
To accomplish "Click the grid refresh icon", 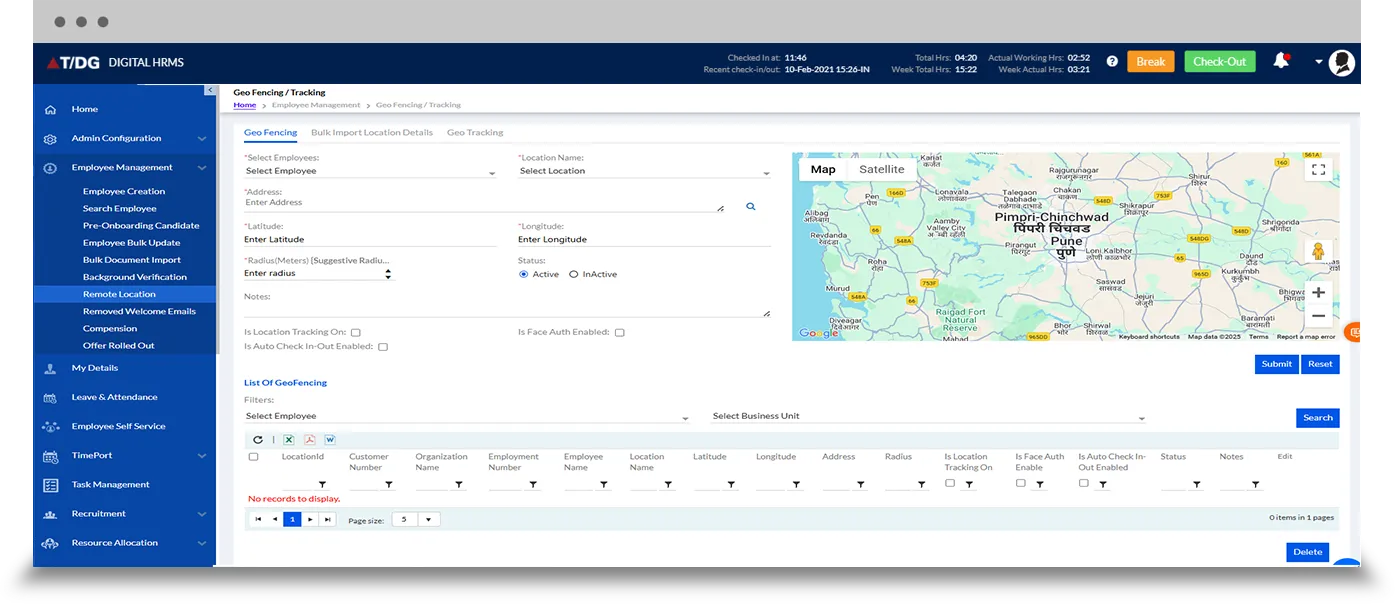I will coord(258,439).
